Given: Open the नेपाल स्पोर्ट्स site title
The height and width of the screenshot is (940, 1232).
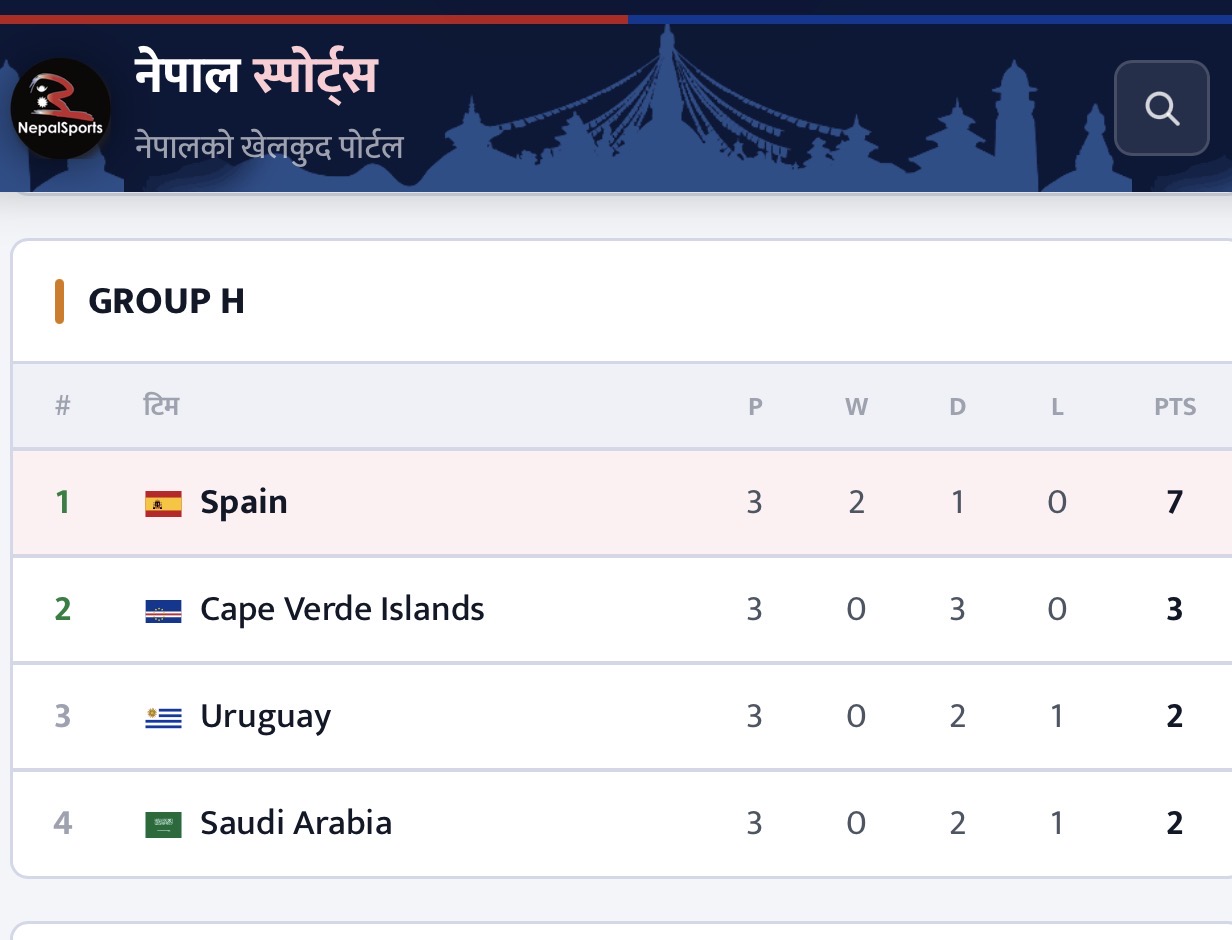Looking at the screenshot, I should coord(256,77).
